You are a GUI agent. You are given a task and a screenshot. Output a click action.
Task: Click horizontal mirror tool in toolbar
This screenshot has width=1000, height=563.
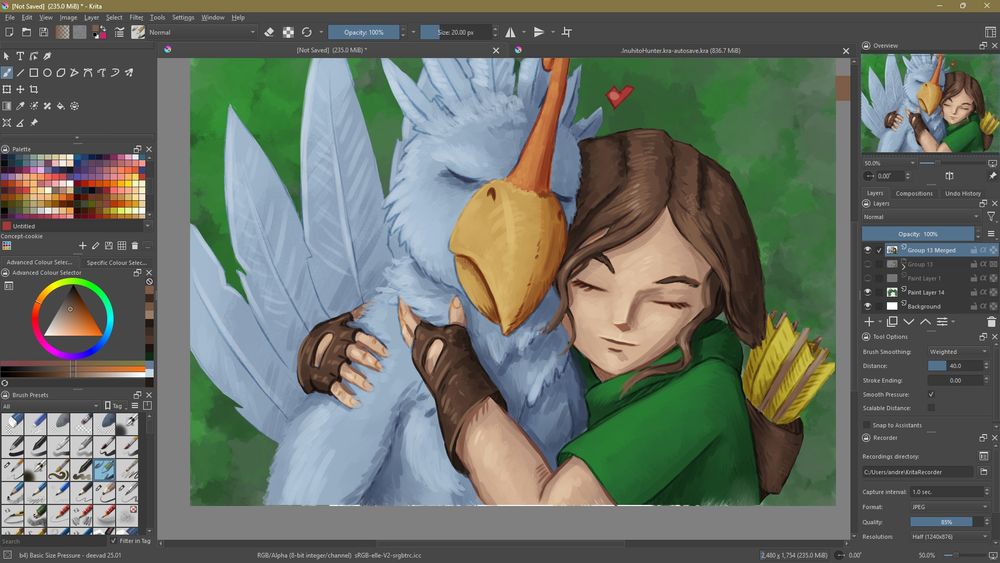[x=510, y=32]
